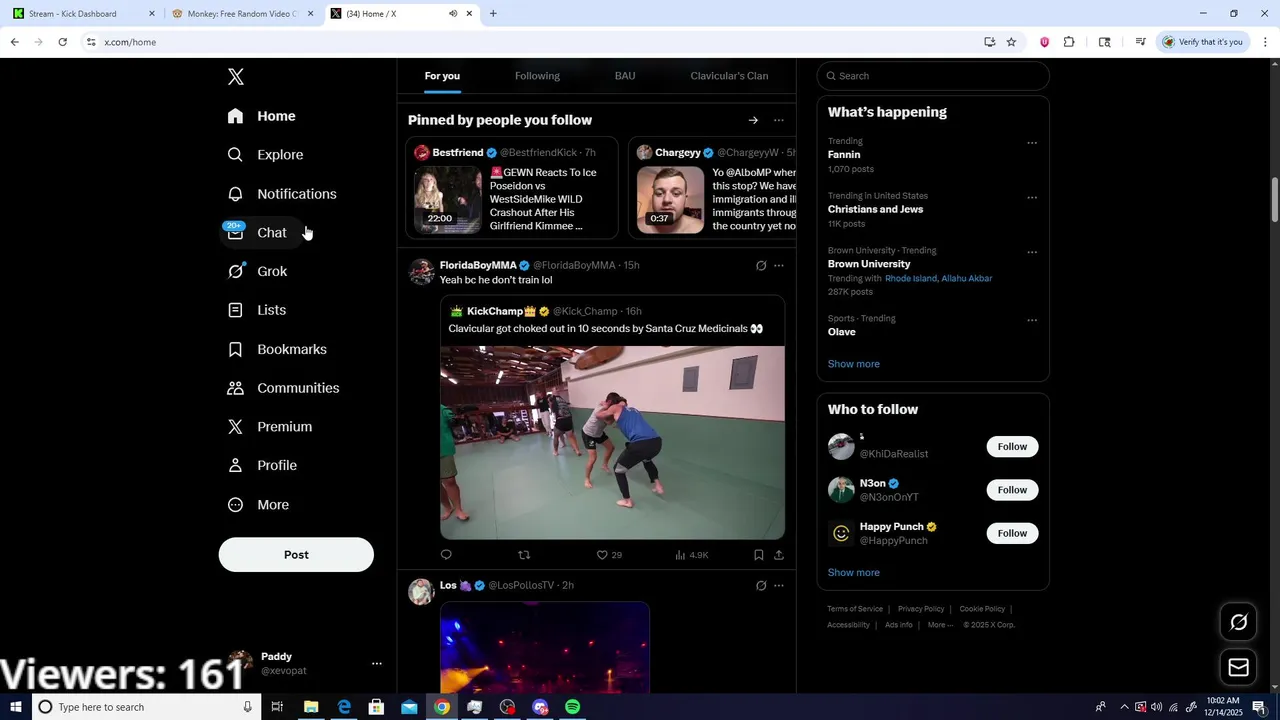Open Spotify from the taskbar
The height and width of the screenshot is (720, 1280).
click(x=573, y=707)
